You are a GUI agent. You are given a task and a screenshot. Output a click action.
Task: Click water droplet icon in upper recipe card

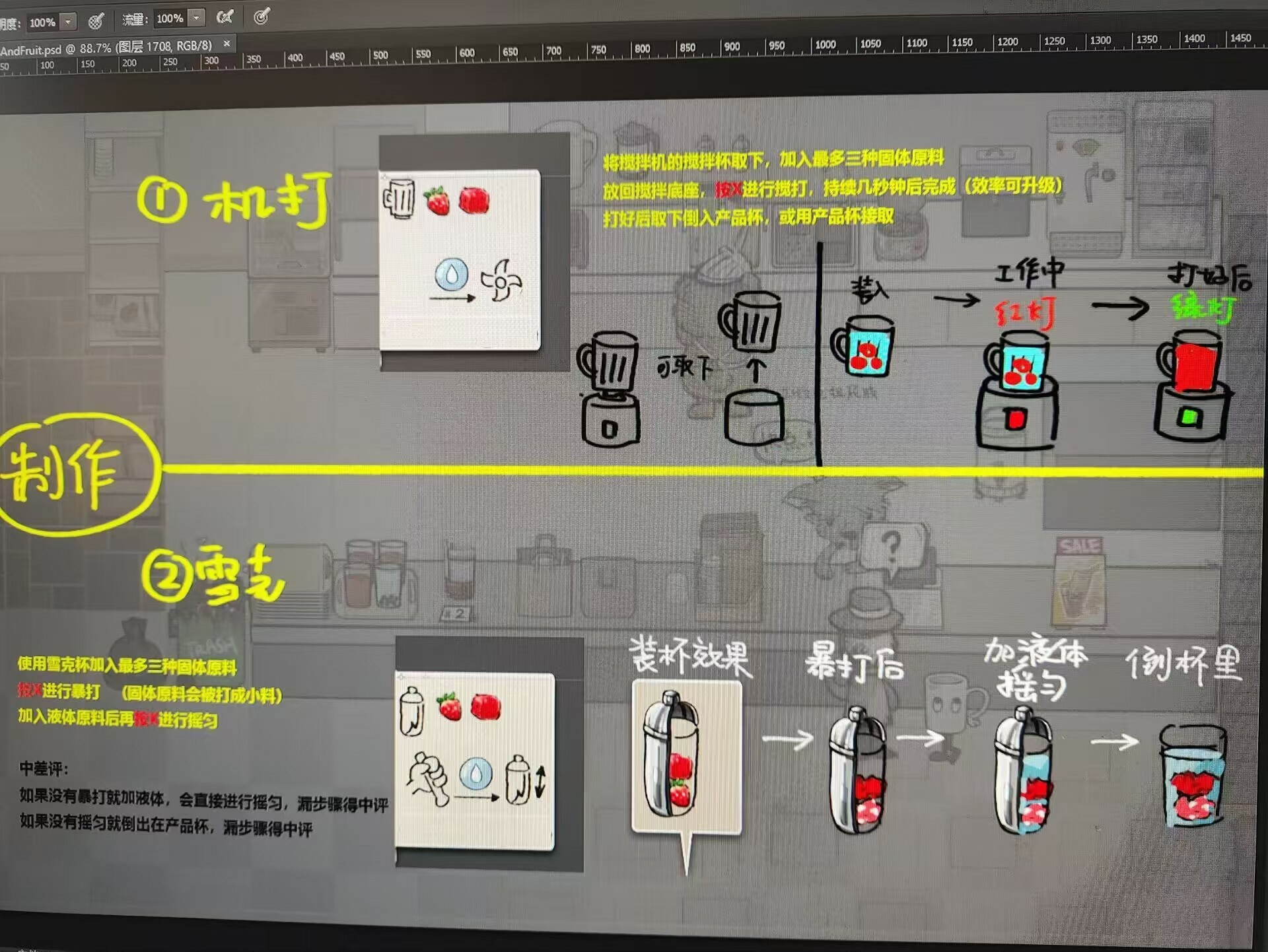[452, 274]
